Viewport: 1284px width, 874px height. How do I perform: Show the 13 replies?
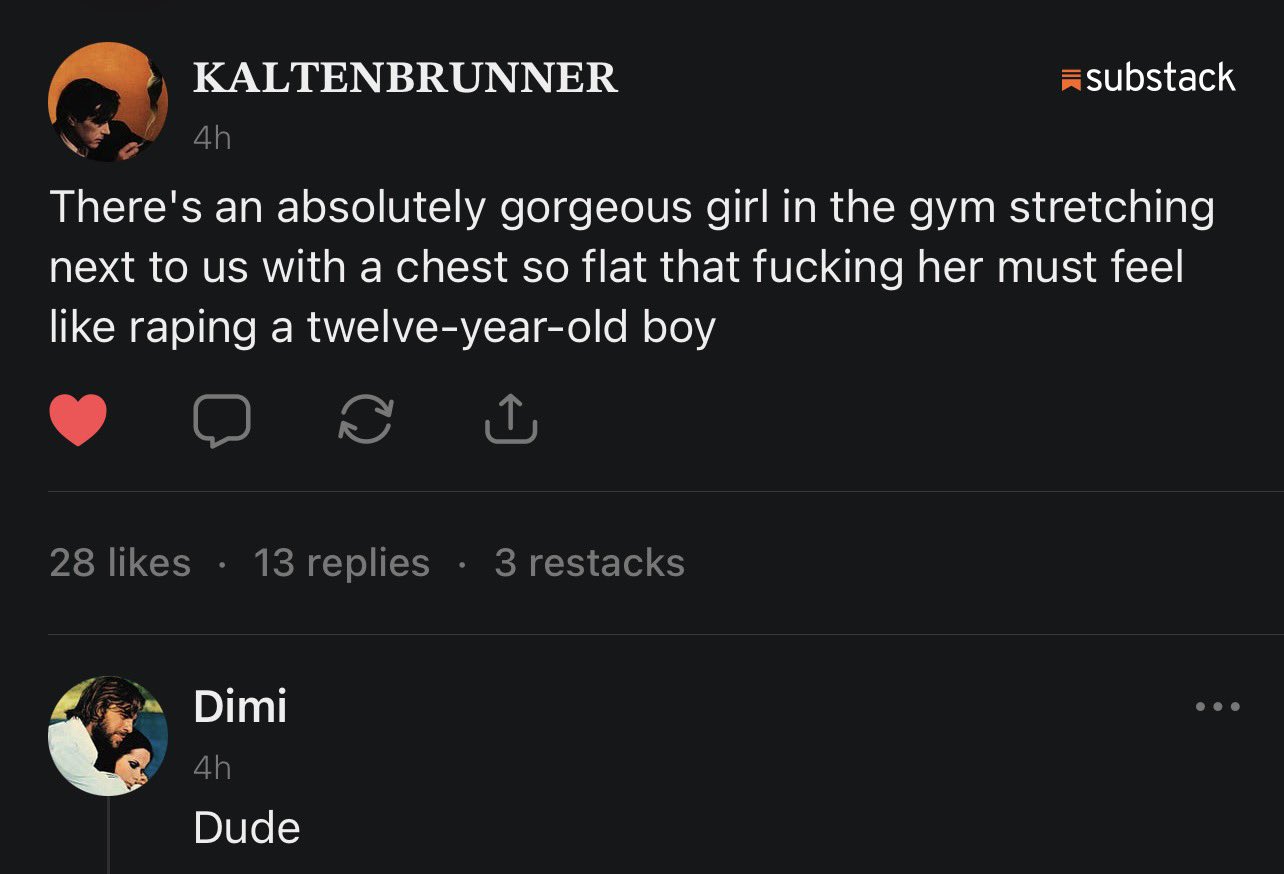[342, 563]
